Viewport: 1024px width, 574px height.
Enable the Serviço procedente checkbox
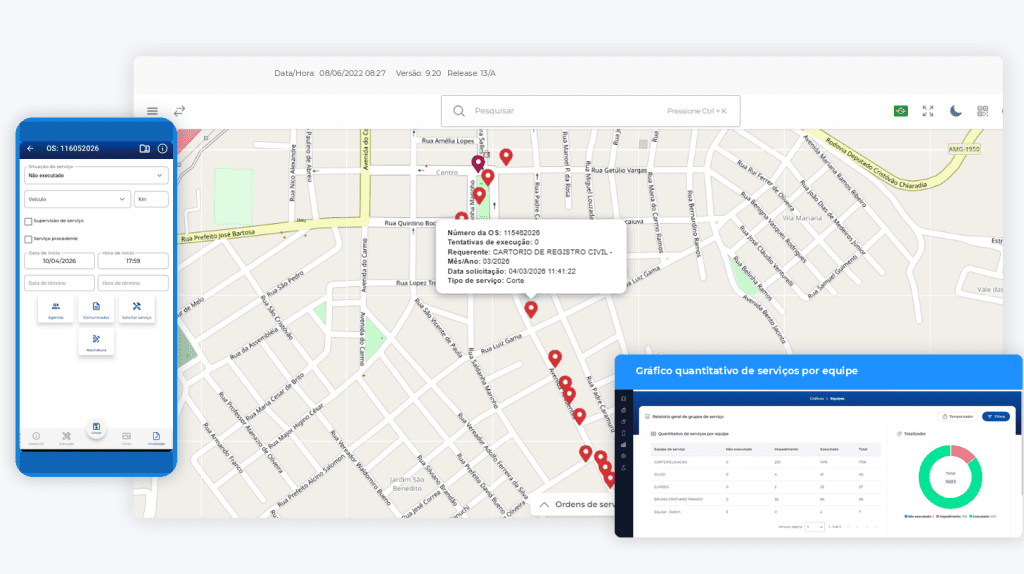(x=28, y=239)
